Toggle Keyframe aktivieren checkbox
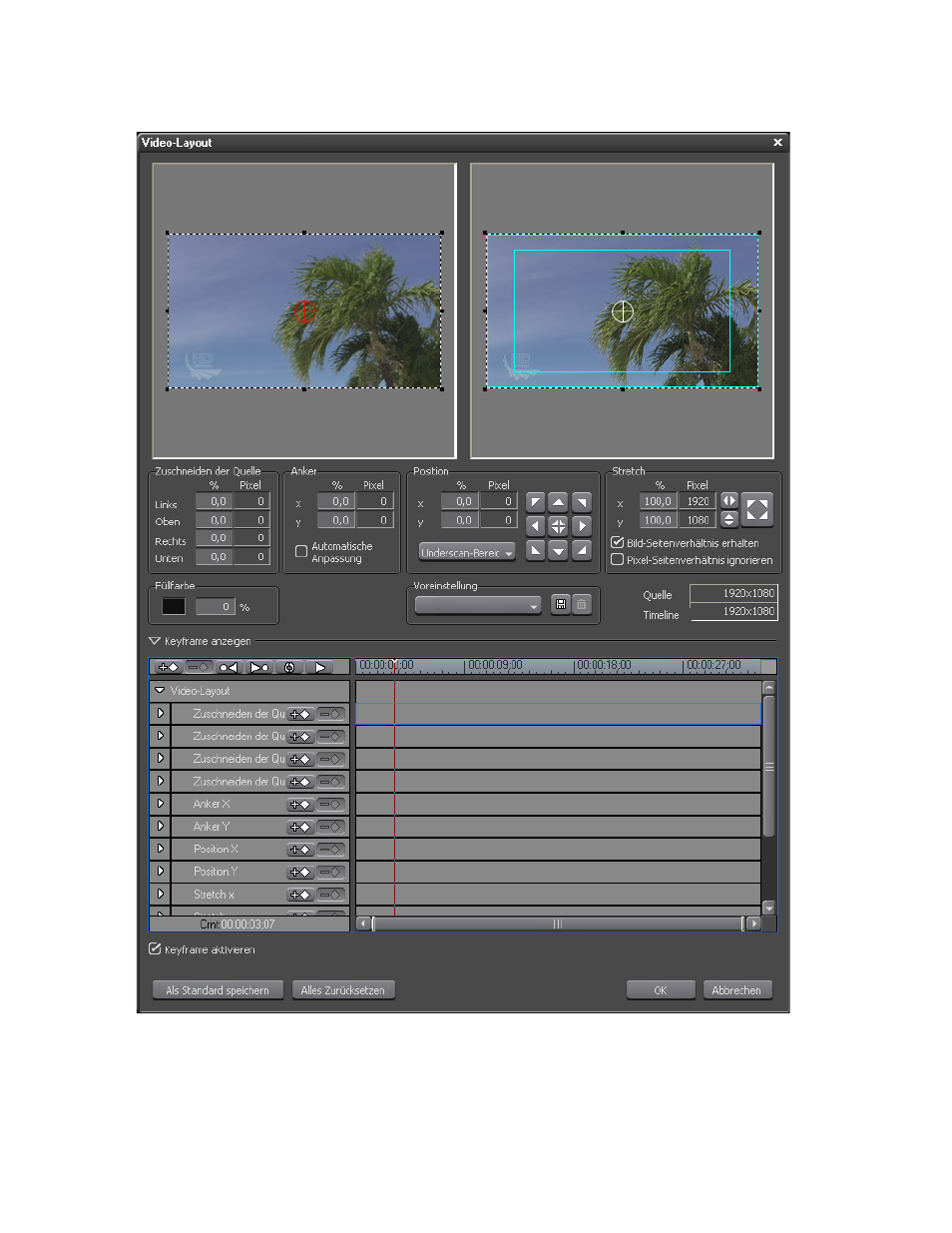952x1233 pixels. pyautogui.click(x=155, y=948)
